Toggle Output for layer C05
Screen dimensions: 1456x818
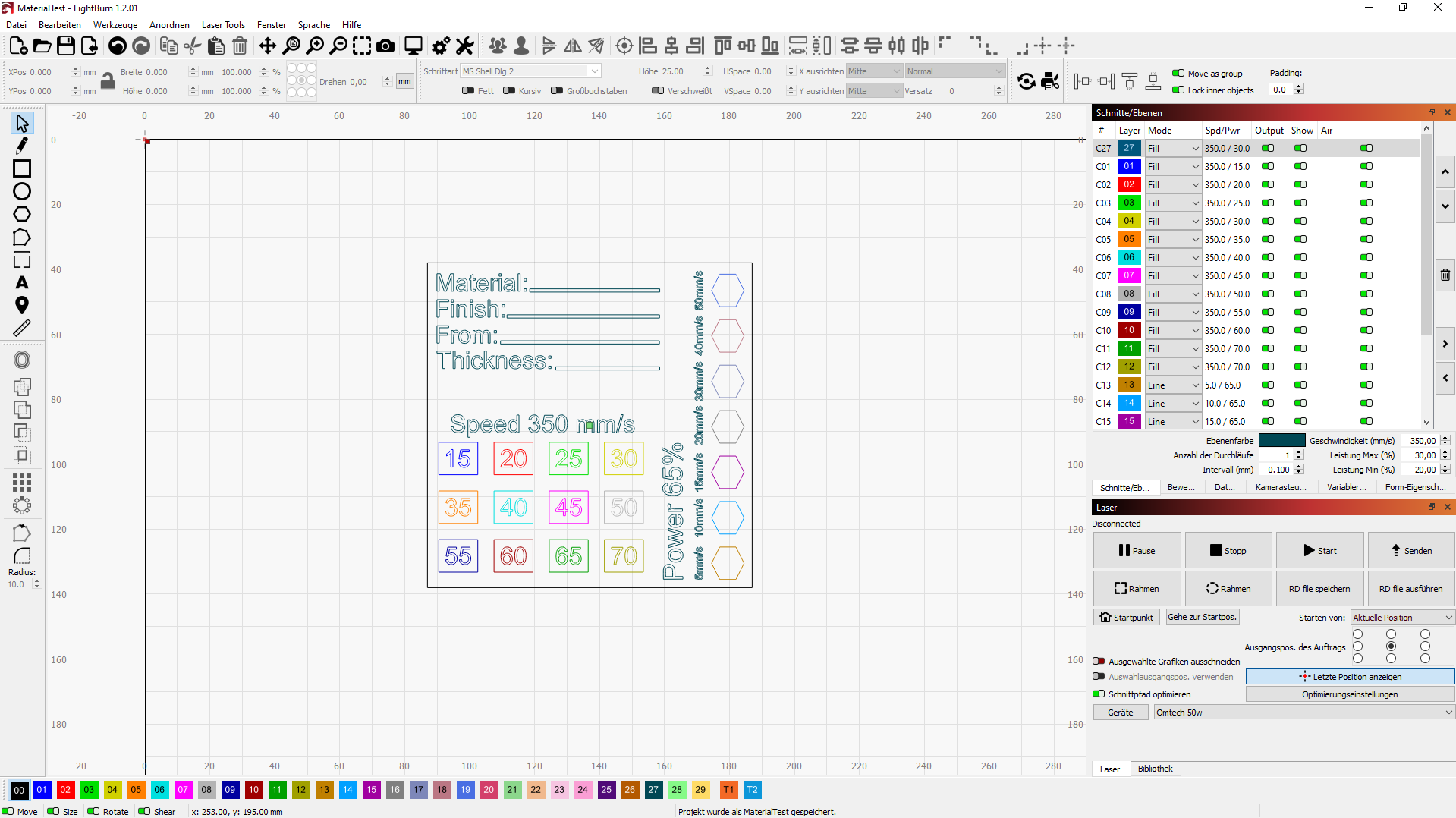[1268, 239]
